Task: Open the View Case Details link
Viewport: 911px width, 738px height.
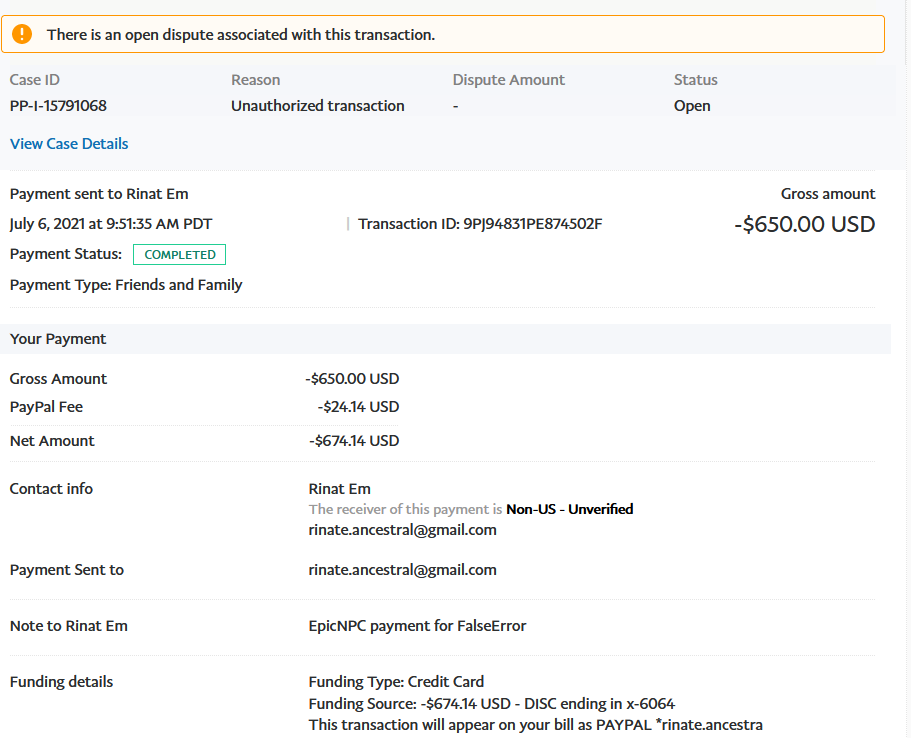Action: coord(69,144)
